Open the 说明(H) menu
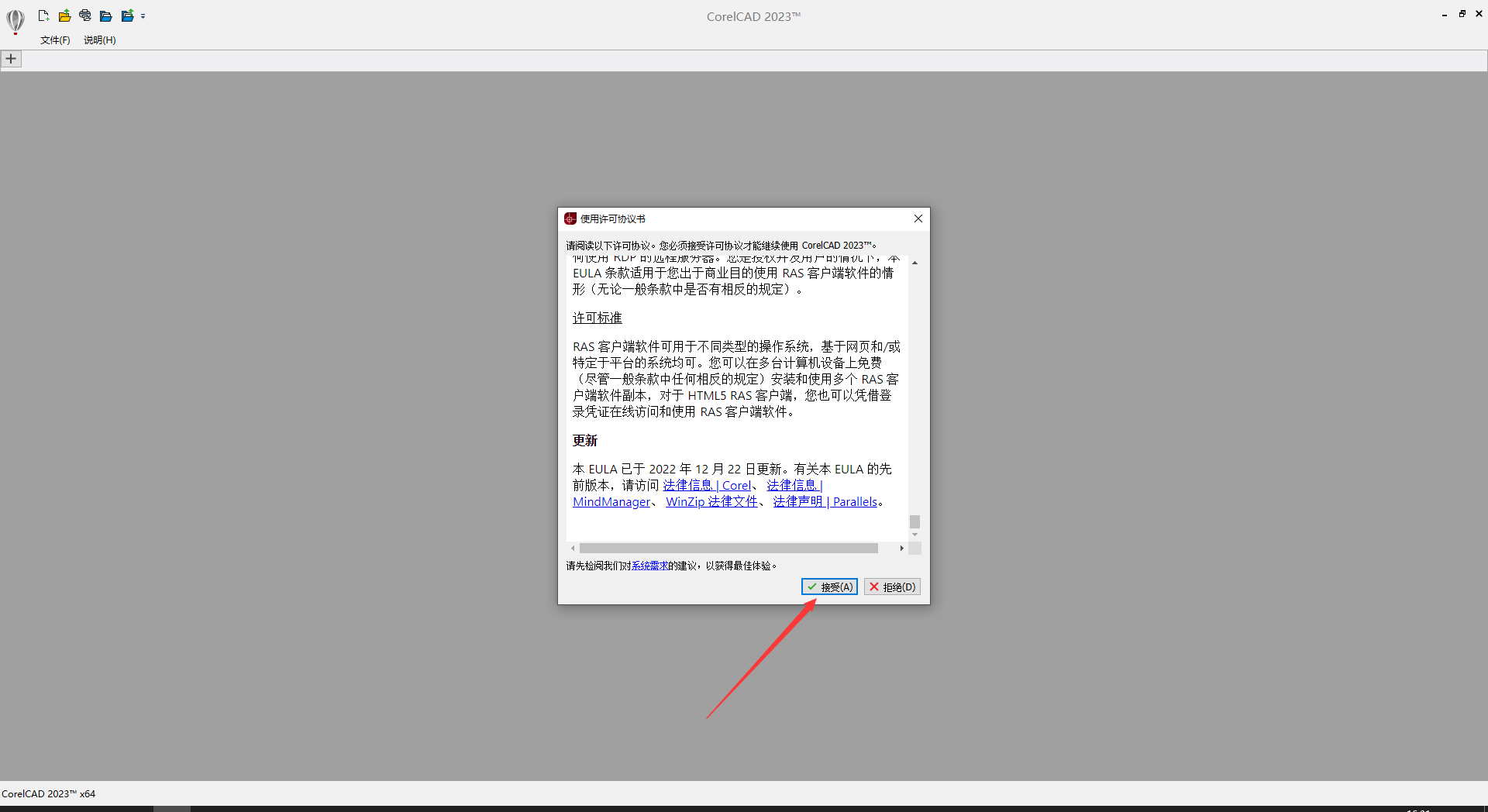 pyautogui.click(x=100, y=40)
